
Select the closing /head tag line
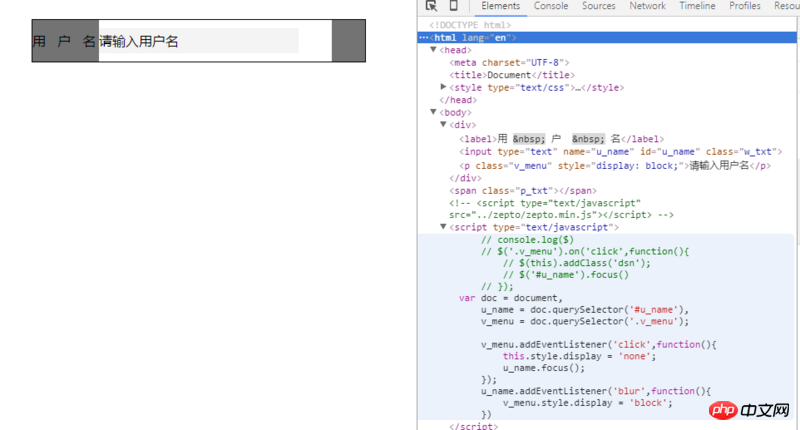click(458, 100)
